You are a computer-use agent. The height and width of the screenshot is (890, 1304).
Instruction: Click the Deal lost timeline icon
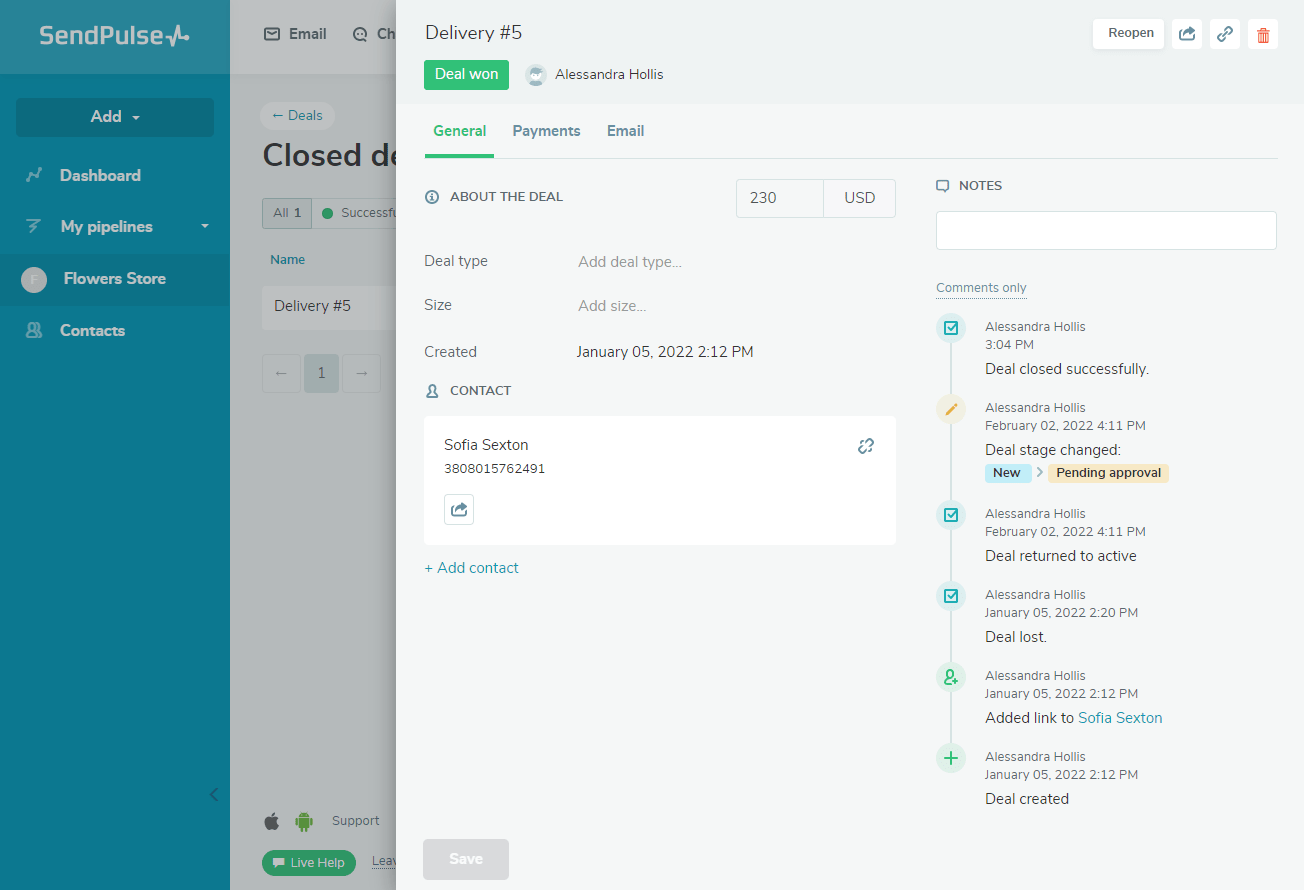951,595
